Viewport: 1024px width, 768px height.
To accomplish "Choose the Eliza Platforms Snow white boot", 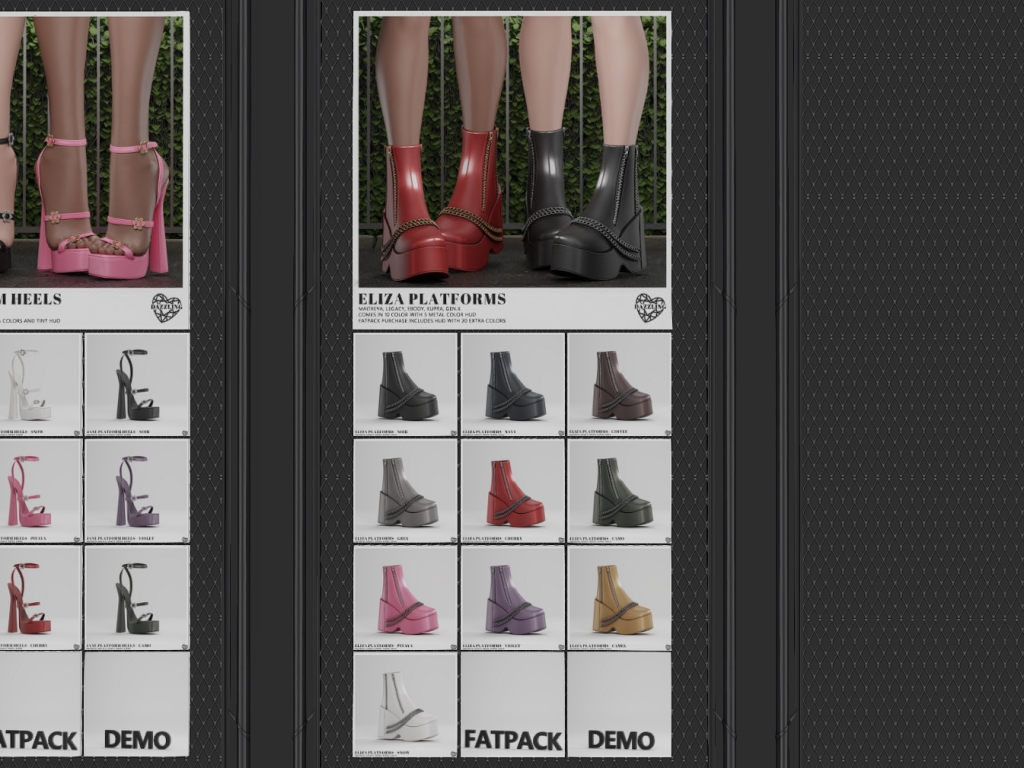I will tap(406, 704).
